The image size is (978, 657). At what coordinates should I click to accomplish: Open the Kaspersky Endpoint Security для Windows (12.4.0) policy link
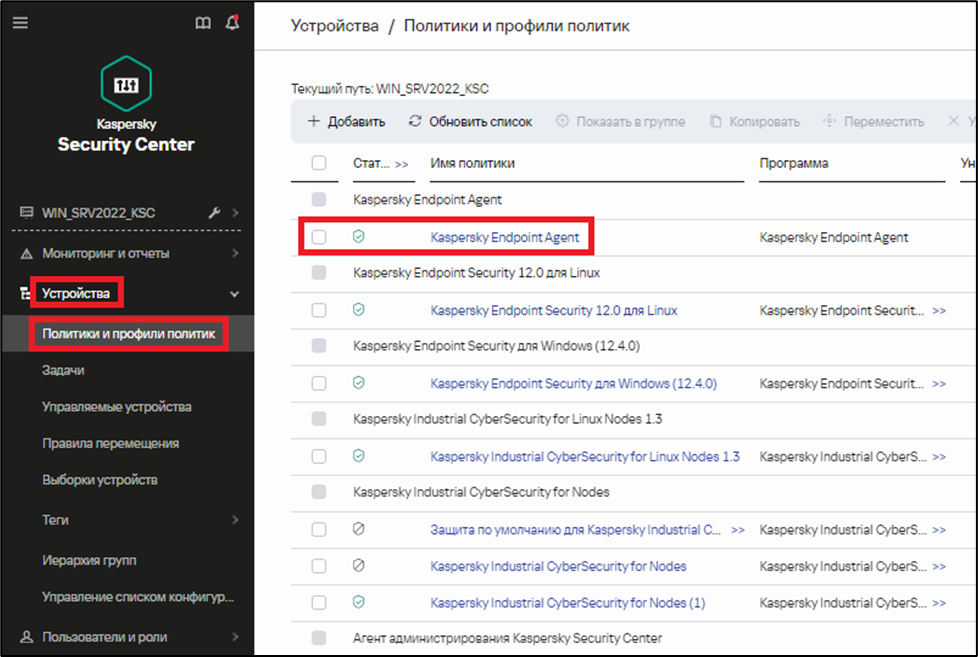pyautogui.click(x=573, y=383)
